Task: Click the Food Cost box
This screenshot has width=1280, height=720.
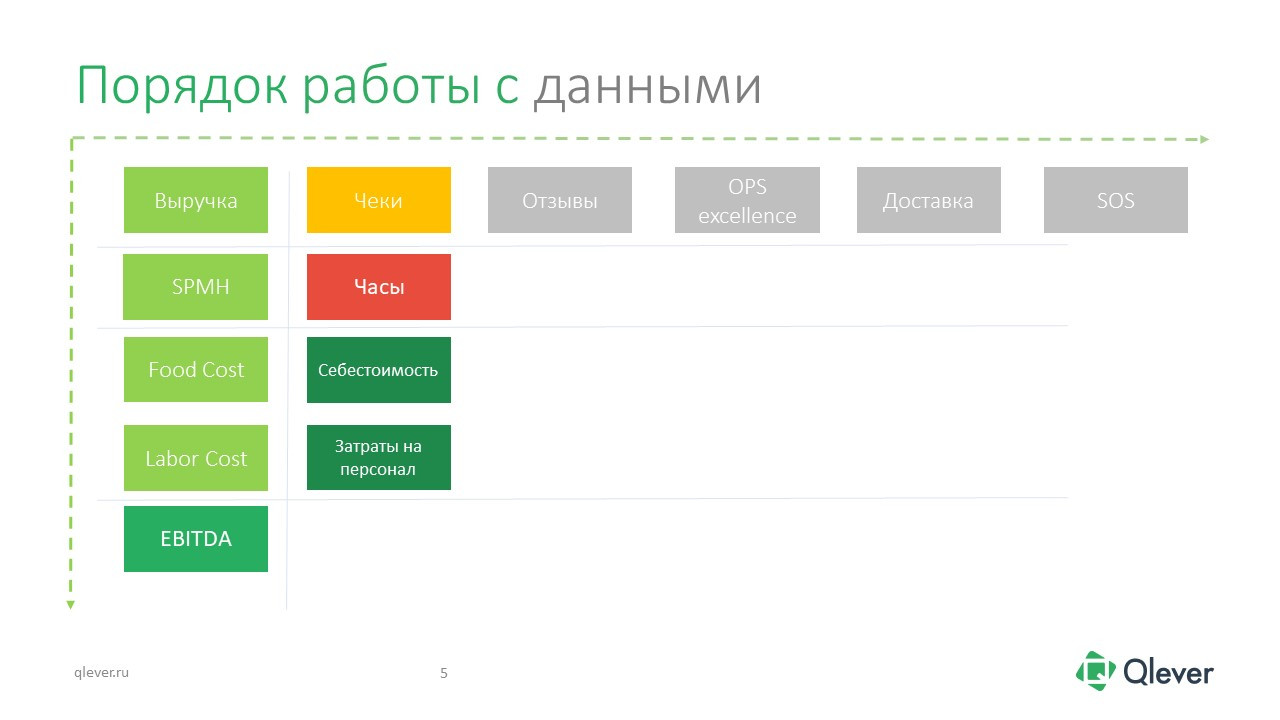Action: pos(196,370)
